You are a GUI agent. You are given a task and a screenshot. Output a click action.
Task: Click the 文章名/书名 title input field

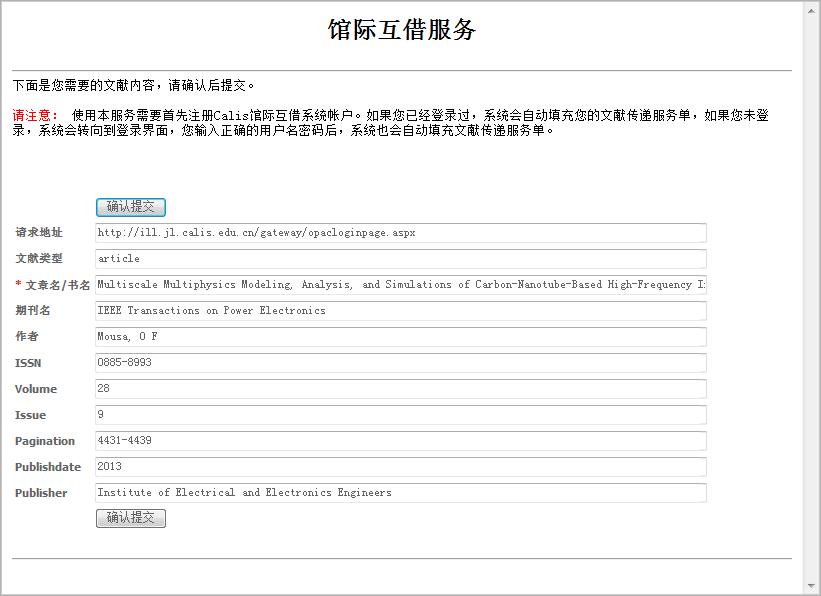pos(400,285)
